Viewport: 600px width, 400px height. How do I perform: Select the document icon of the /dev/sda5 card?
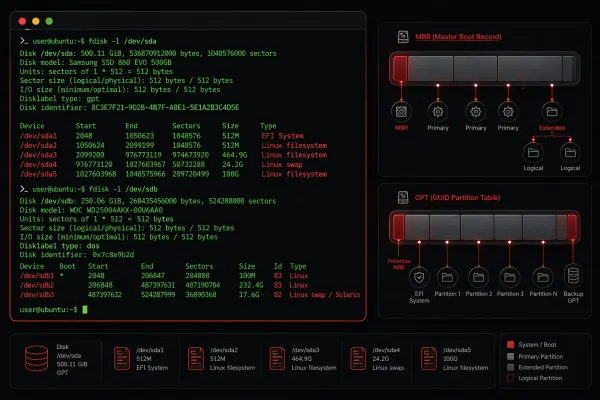click(429, 359)
